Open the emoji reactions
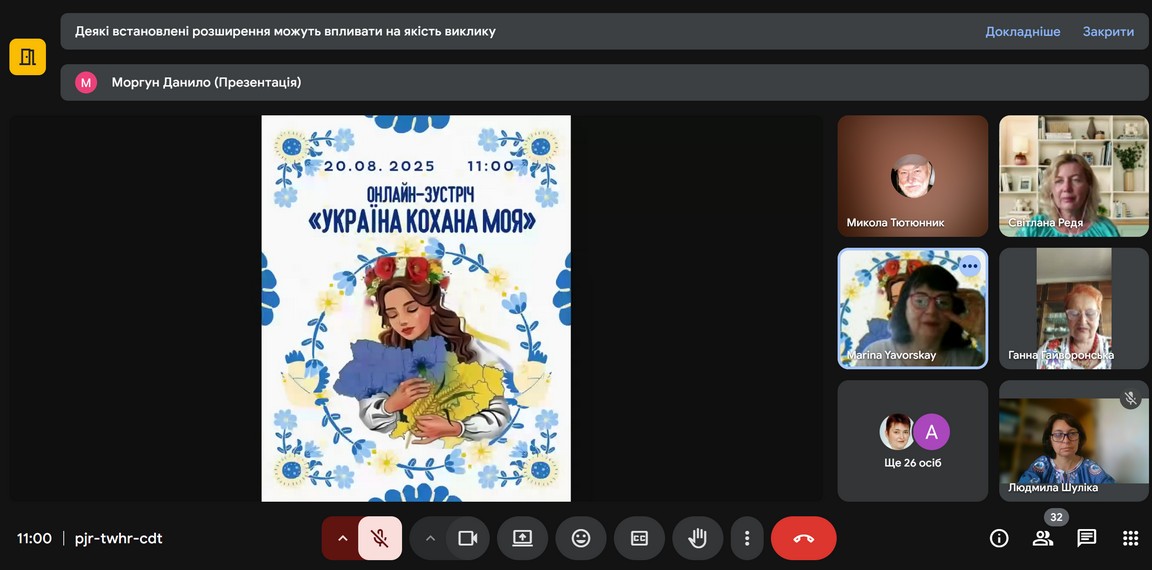Image resolution: width=1152 pixels, height=570 pixels. (581, 538)
